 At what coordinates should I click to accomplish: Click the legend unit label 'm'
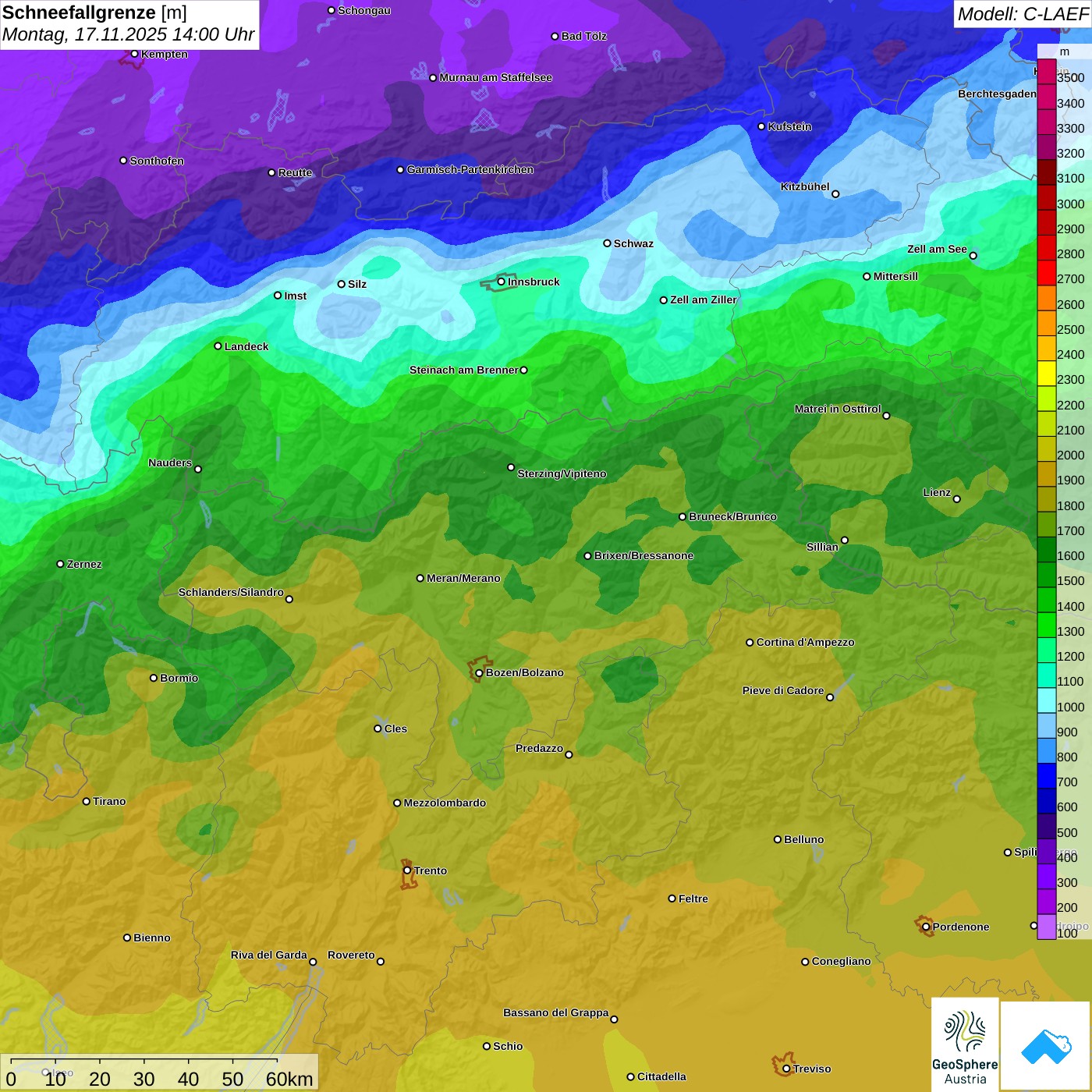click(x=1065, y=51)
